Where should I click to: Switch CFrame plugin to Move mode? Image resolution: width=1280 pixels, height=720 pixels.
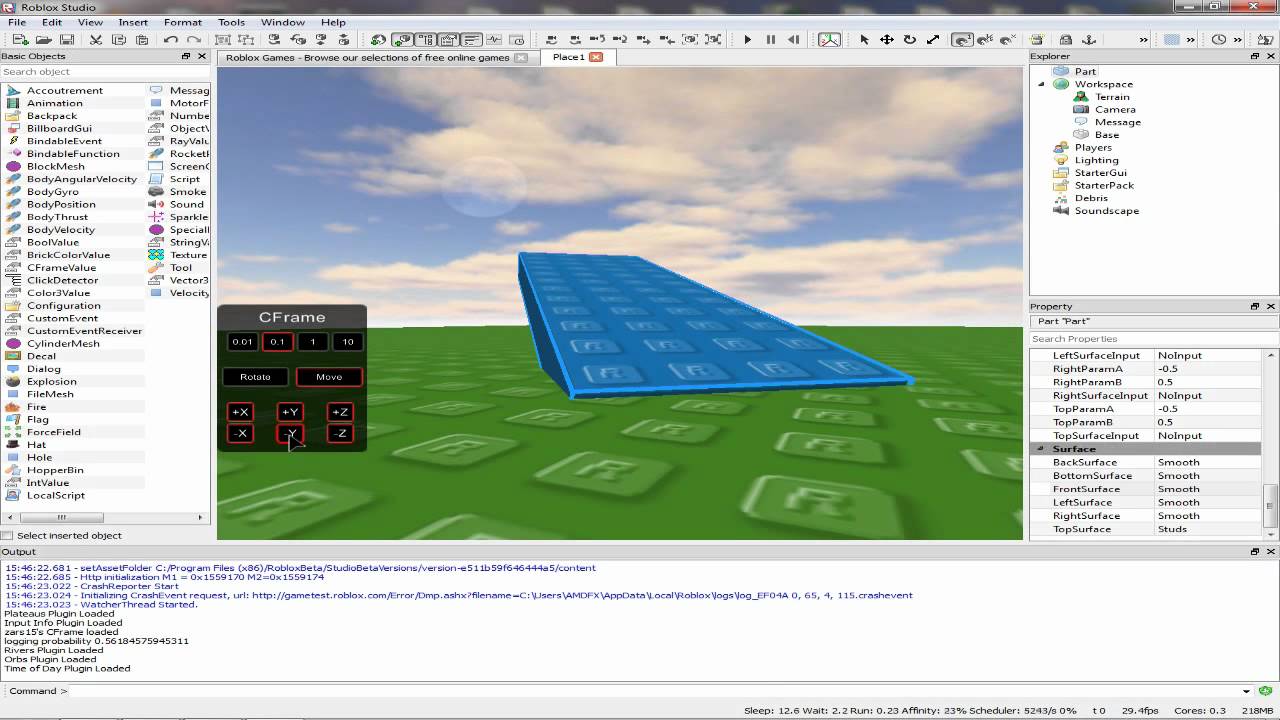pos(329,377)
